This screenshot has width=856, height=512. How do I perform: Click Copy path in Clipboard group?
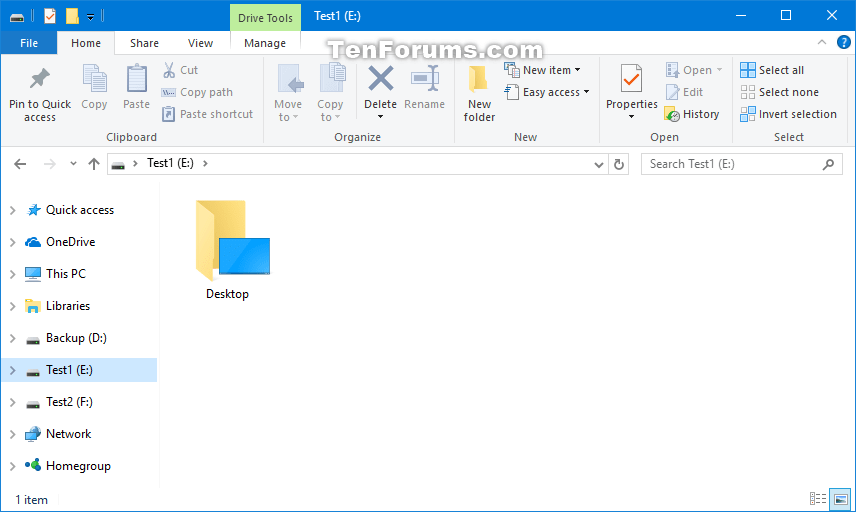[x=197, y=92]
